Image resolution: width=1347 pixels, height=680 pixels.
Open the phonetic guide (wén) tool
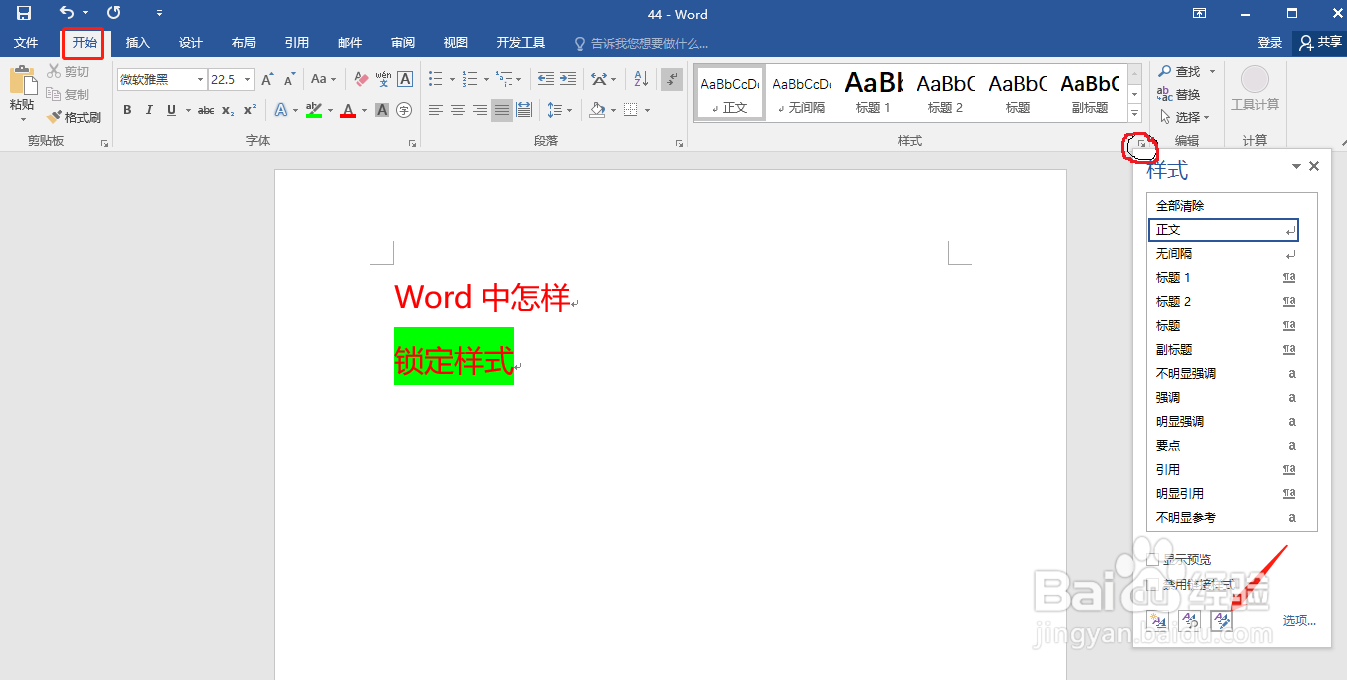[383, 79]
